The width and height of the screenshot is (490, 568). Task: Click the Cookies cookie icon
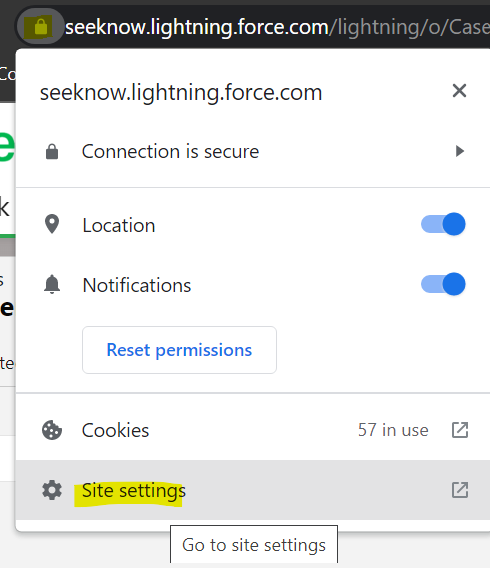52,430
